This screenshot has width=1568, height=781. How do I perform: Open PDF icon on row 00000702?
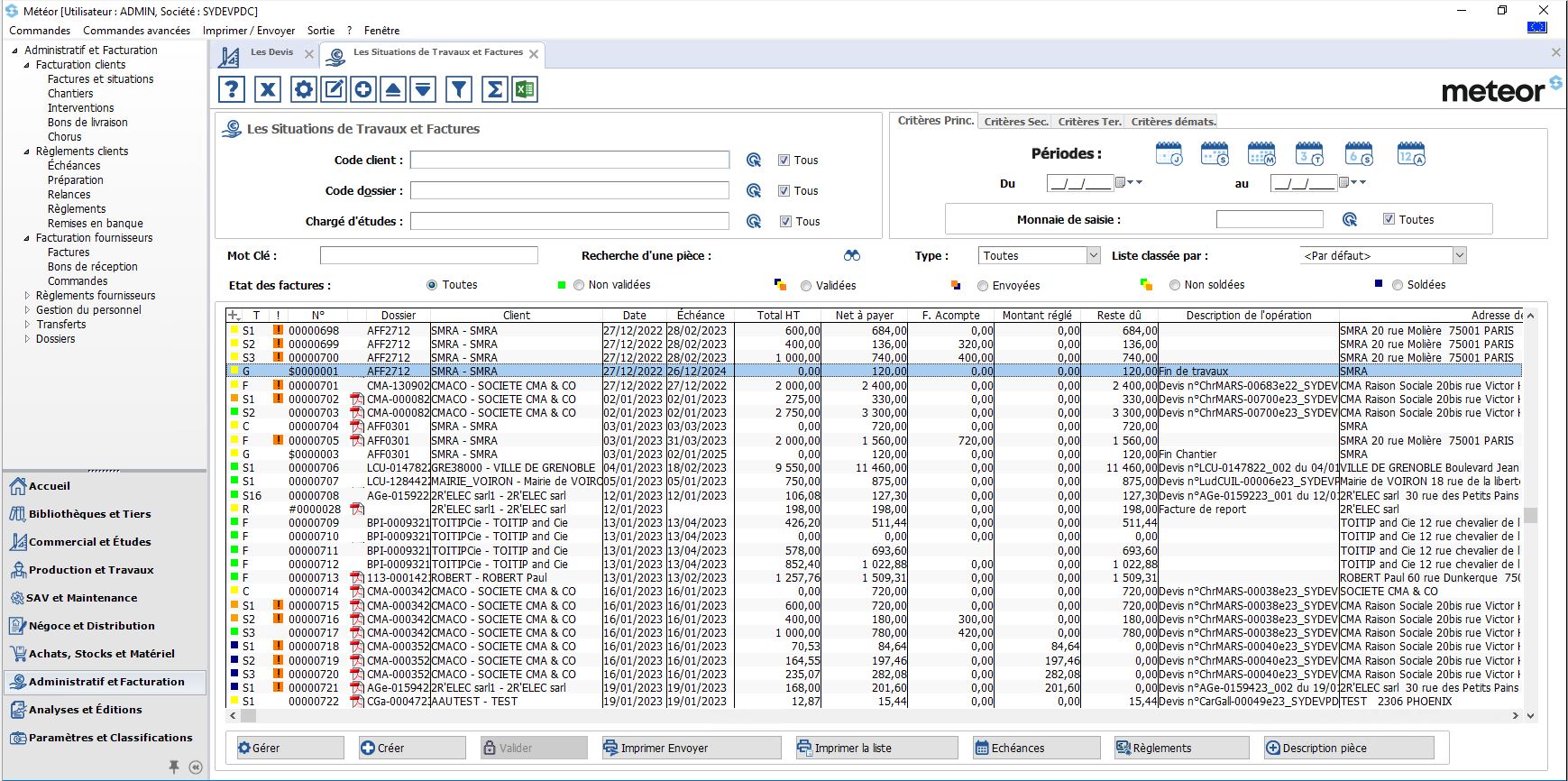(357, 399)
